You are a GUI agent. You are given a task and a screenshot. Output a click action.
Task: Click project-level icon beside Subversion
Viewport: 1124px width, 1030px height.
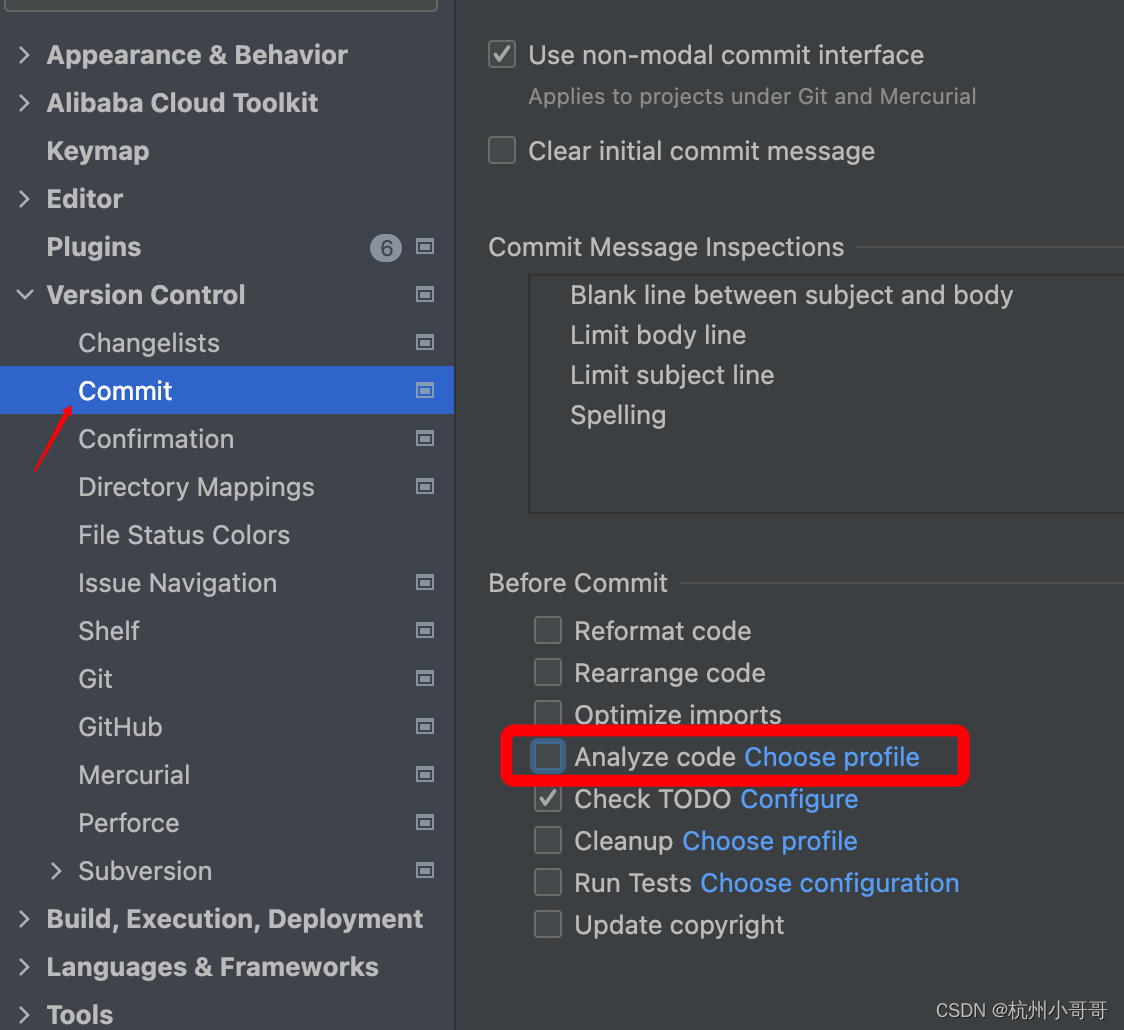click(x=425, y=871)
